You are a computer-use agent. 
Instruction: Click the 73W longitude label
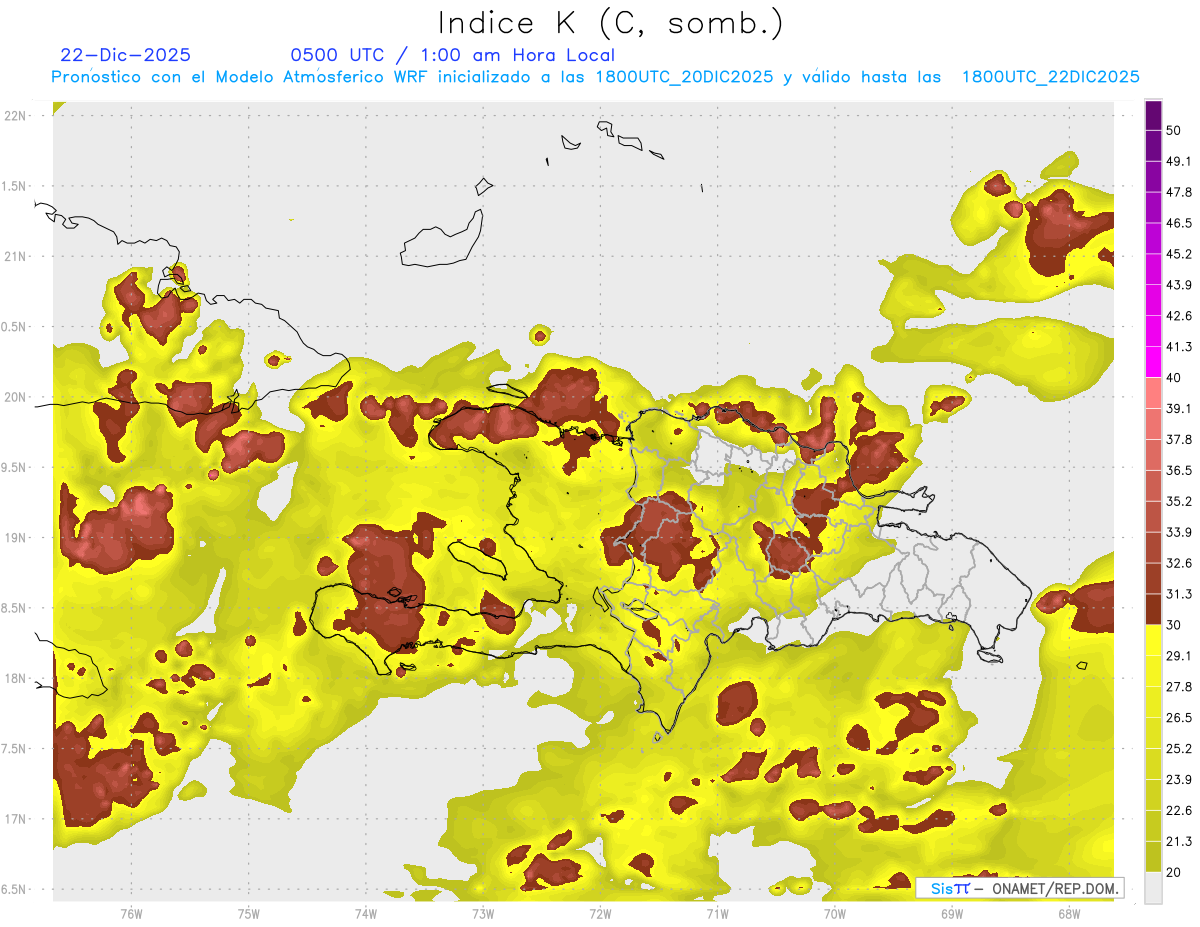[483, 914]
